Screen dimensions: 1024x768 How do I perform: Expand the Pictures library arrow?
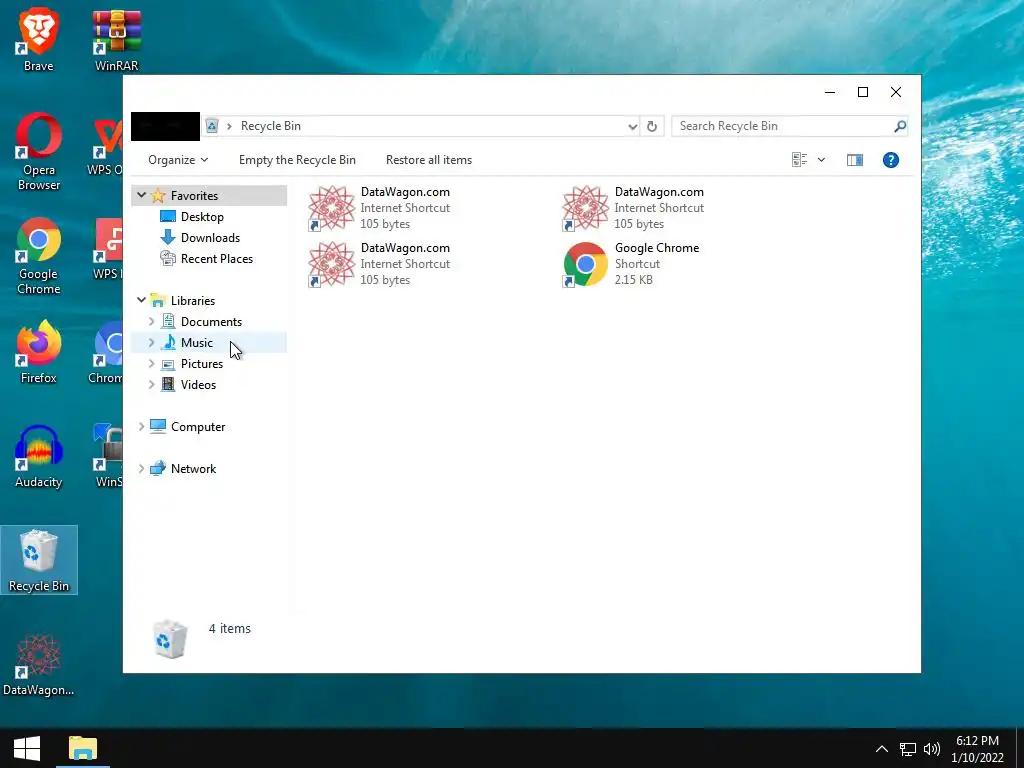click(152, 363)
